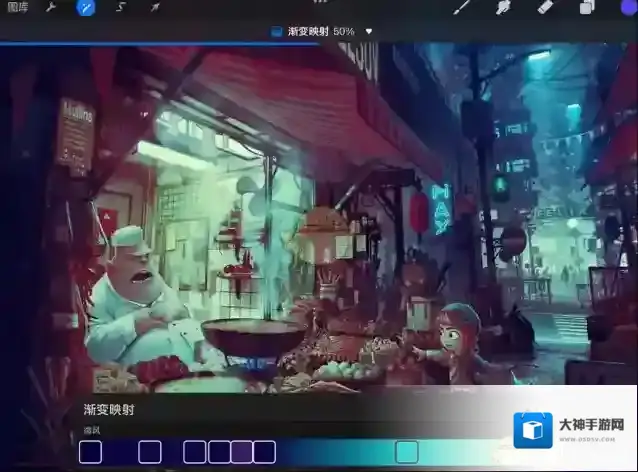The width and height of the screenshot is (638, 472).
Task: Select the S-shaped Selection tool
Action: pos(121,7)
